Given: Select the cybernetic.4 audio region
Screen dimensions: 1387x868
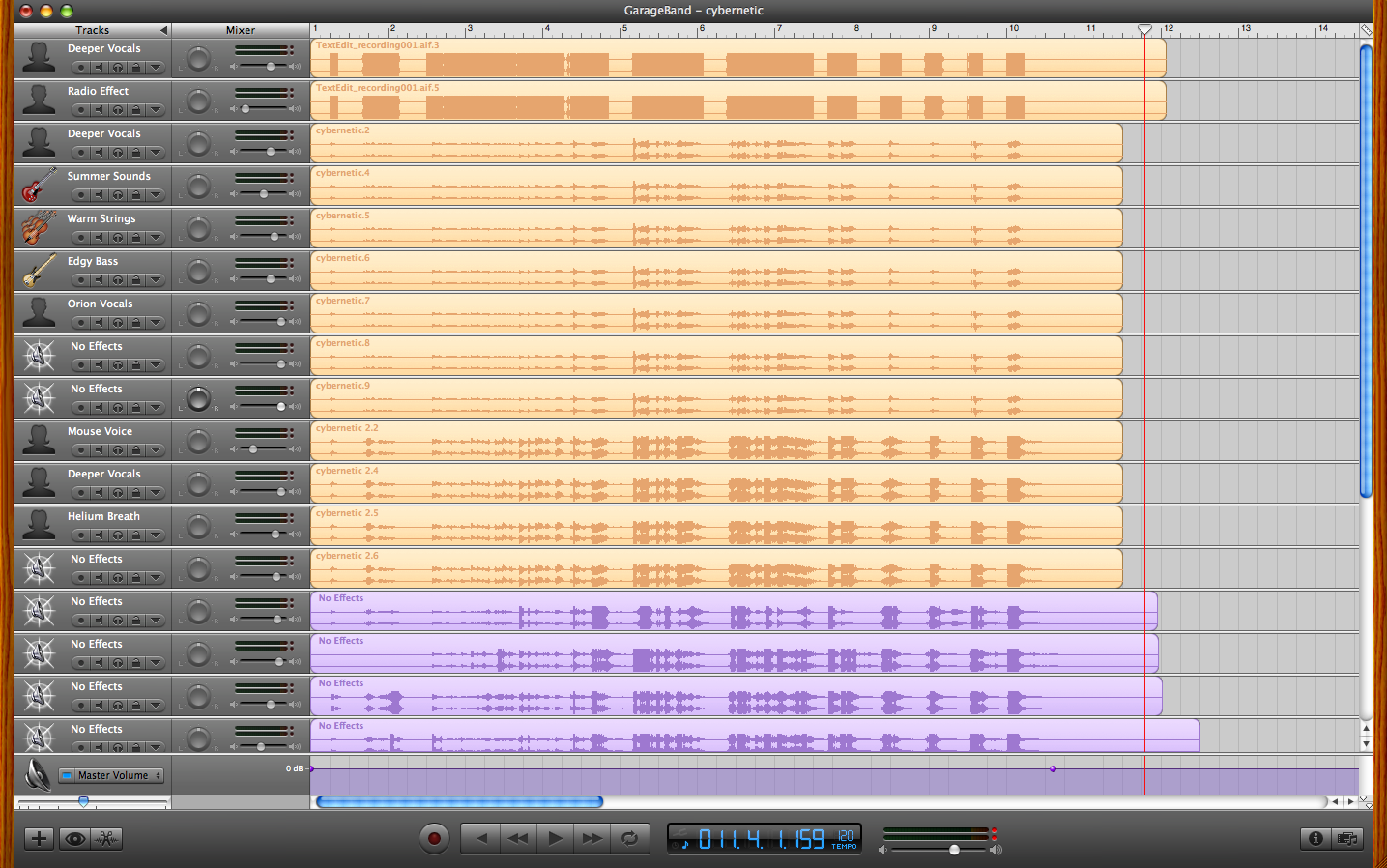Looking at the screenshot, I should [x=716, y=186].
